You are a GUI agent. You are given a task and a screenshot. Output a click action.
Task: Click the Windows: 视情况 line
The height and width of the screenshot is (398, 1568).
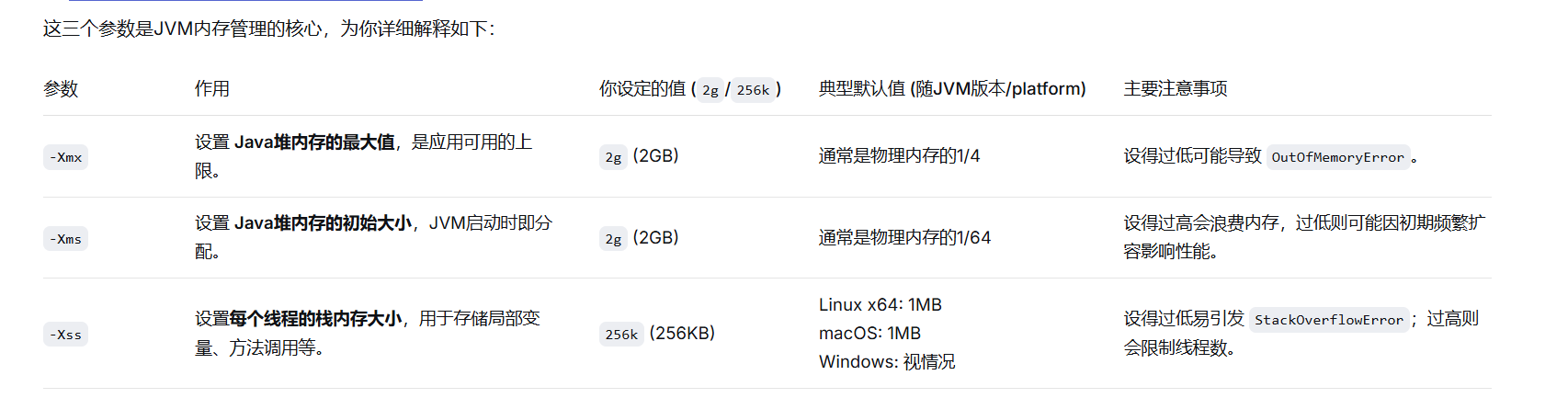point(887,362)
